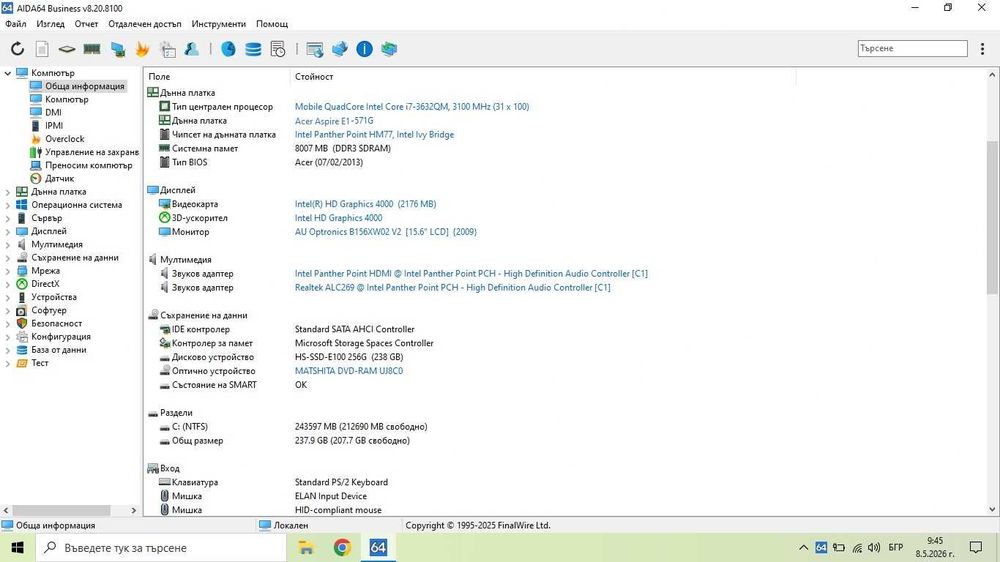Expand the Операционна система tree node

coord(8,205)
